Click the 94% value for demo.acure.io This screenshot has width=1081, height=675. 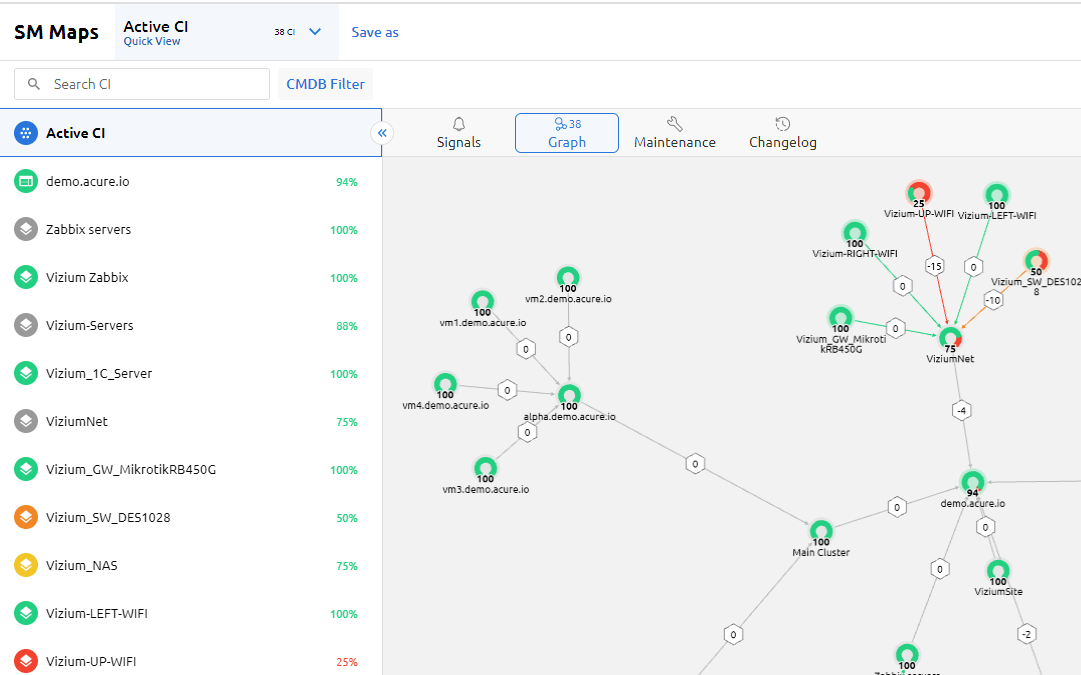point(347,182)
